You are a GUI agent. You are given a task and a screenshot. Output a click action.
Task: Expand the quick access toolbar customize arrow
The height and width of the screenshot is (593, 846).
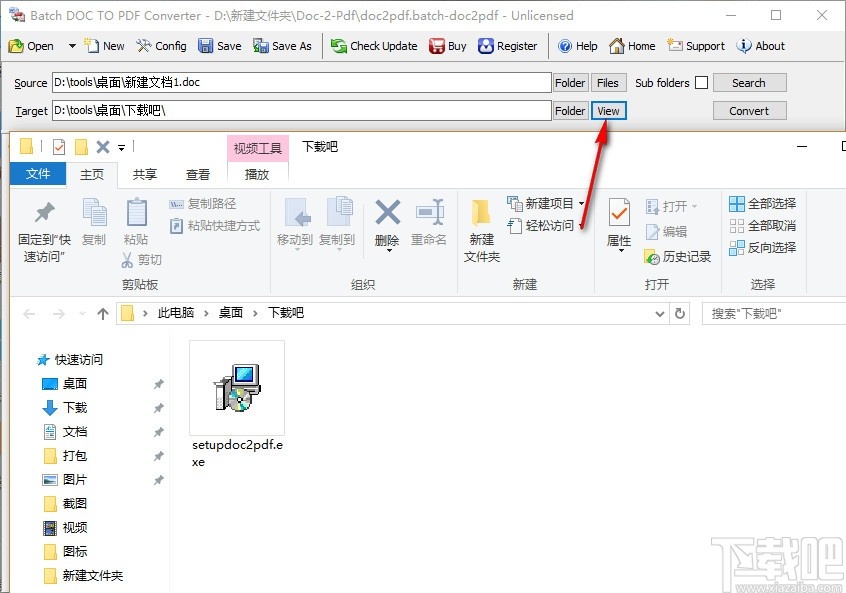pos(121,147)
